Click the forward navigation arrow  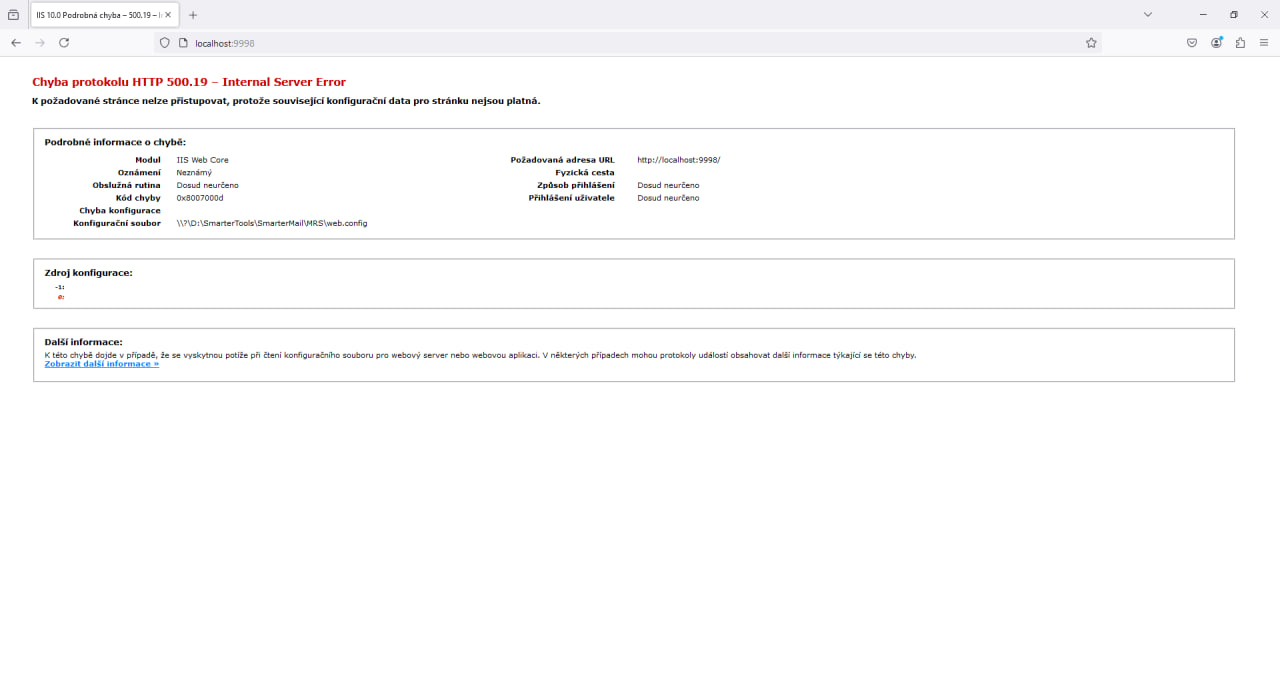(40, 43)
